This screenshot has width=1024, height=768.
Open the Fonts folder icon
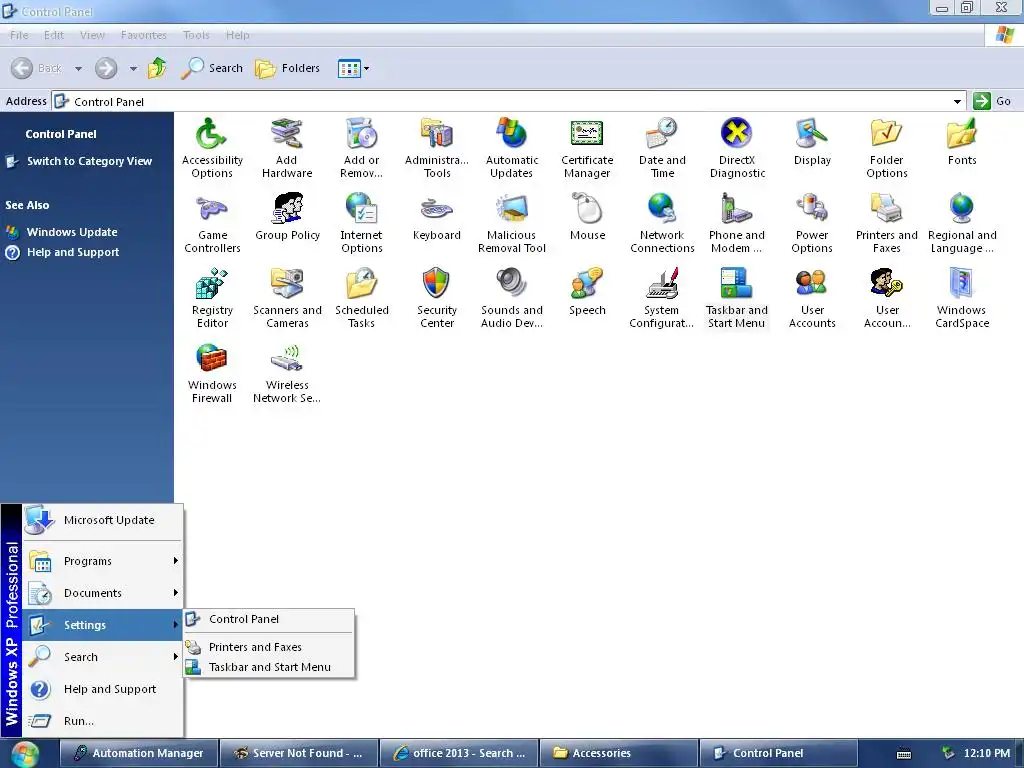click(962, 141)
